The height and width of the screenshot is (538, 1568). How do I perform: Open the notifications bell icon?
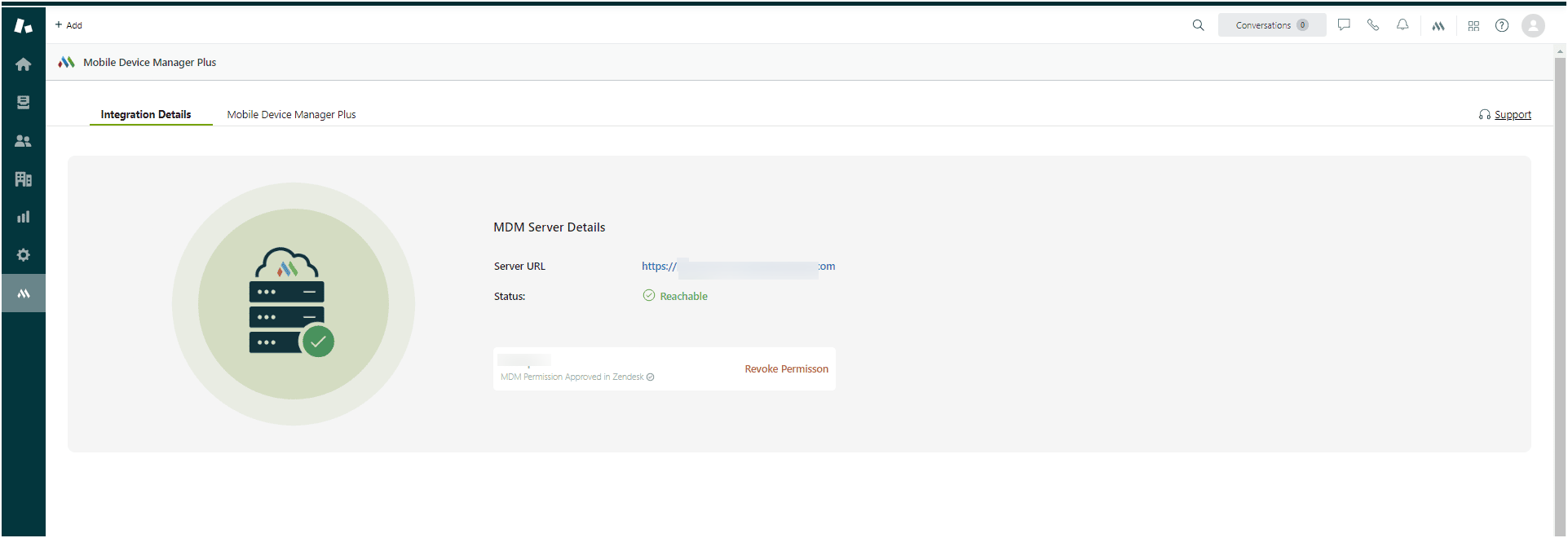(x=1402, y=25)
